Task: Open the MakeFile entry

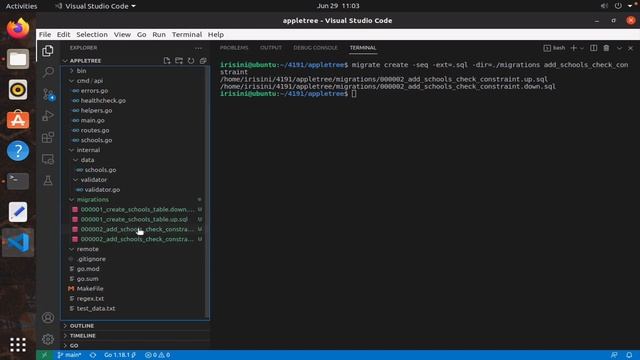Action: click(90, 289)
